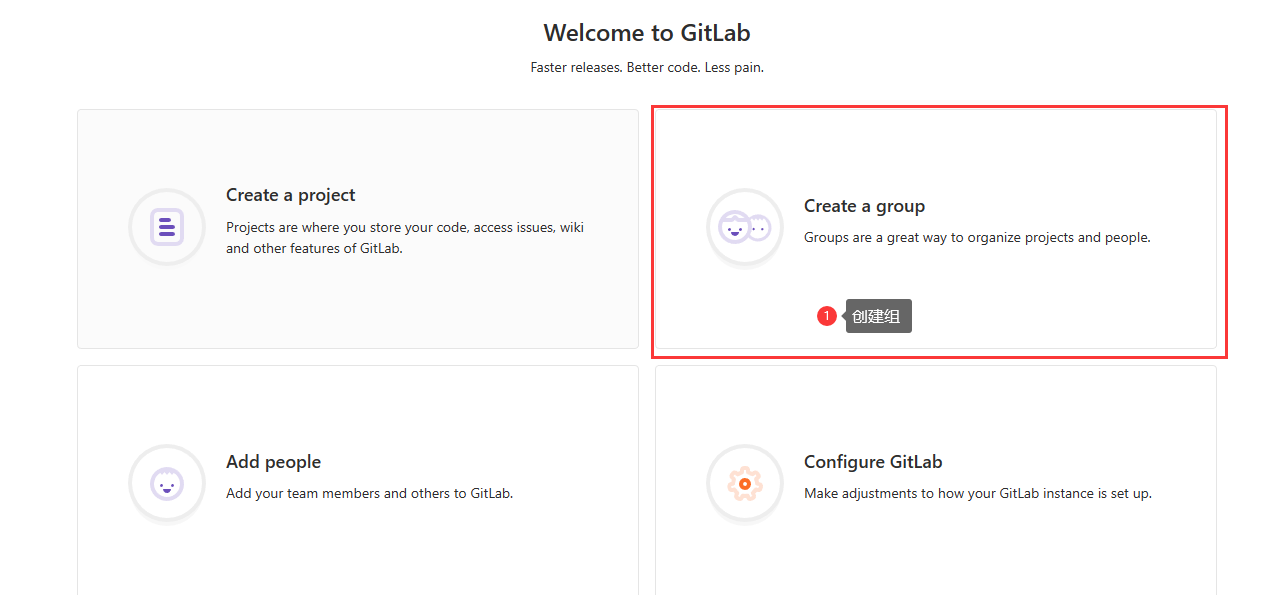Open the Create a project heading
The height and width of the screenshot is (595, 1267).
tap(291, 195)
